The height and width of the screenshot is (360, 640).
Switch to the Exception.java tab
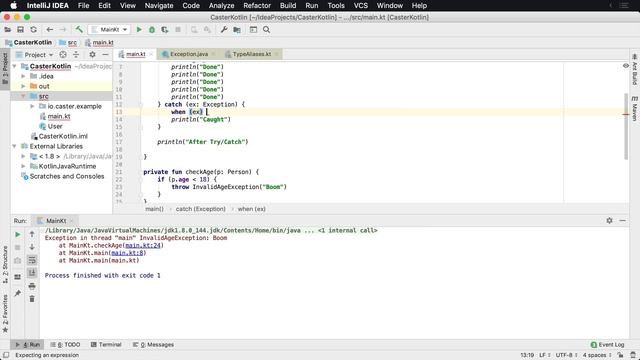189,54
